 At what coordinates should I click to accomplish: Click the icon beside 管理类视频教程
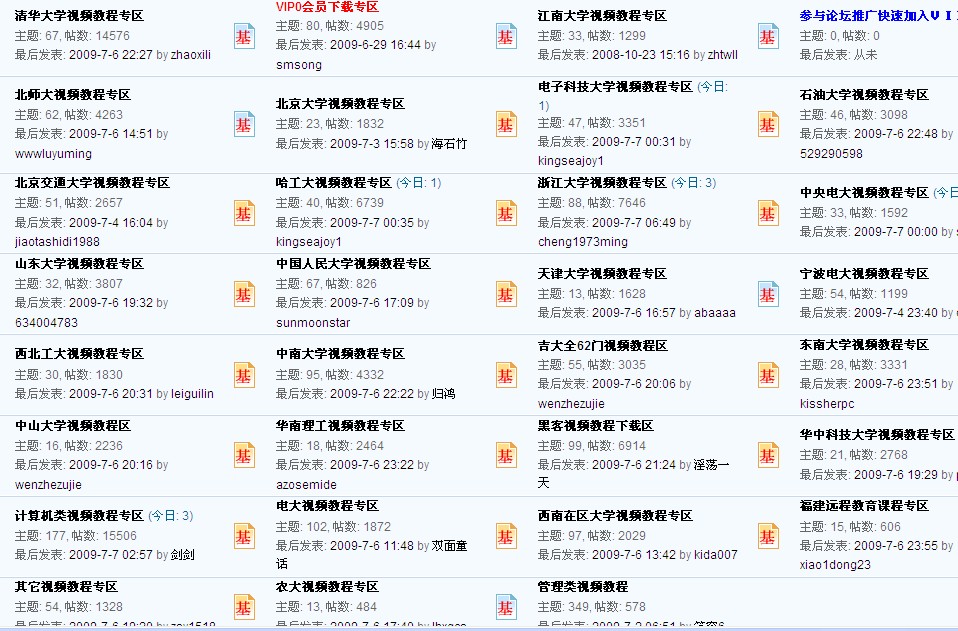[506, 607]
